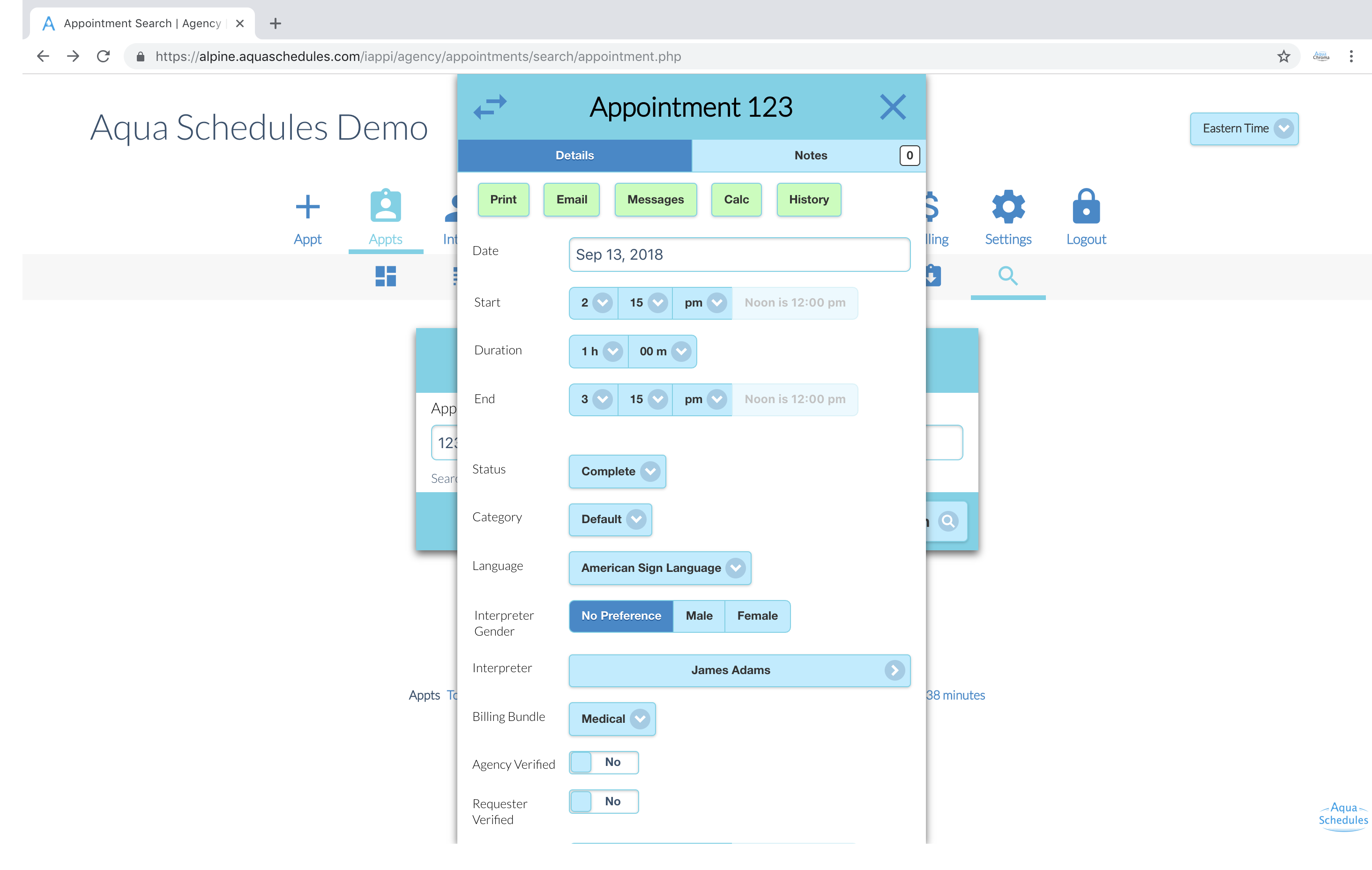Viewport: 1372px width, 870px height.
Task: Open the American Sign Language dropdown
Action: pos(660,568)
